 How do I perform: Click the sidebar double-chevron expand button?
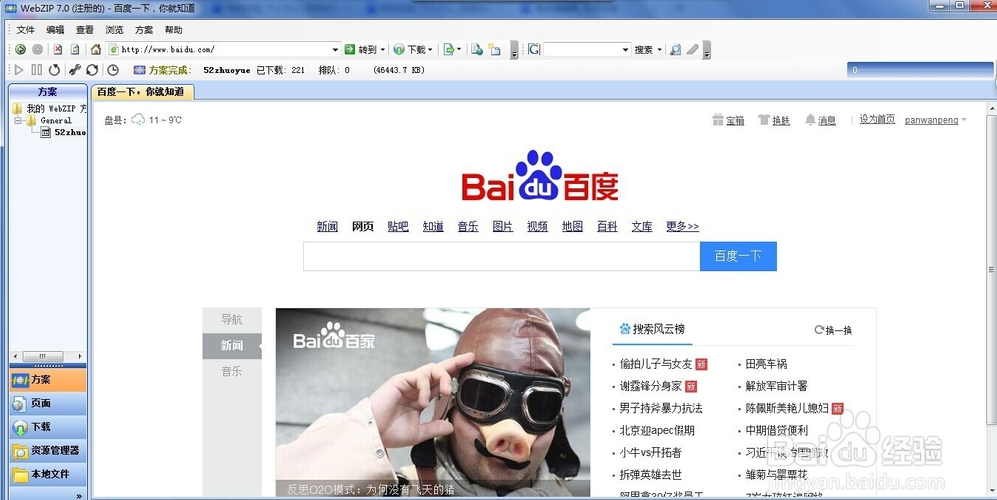[79, 495]
